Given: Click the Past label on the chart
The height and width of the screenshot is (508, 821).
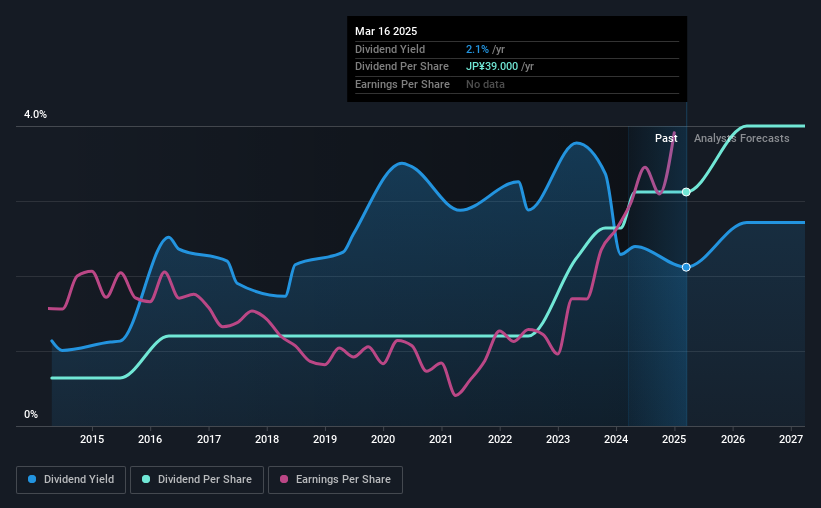Looking at the screenshot, I should pyautogui.click(x=666, y=138).
